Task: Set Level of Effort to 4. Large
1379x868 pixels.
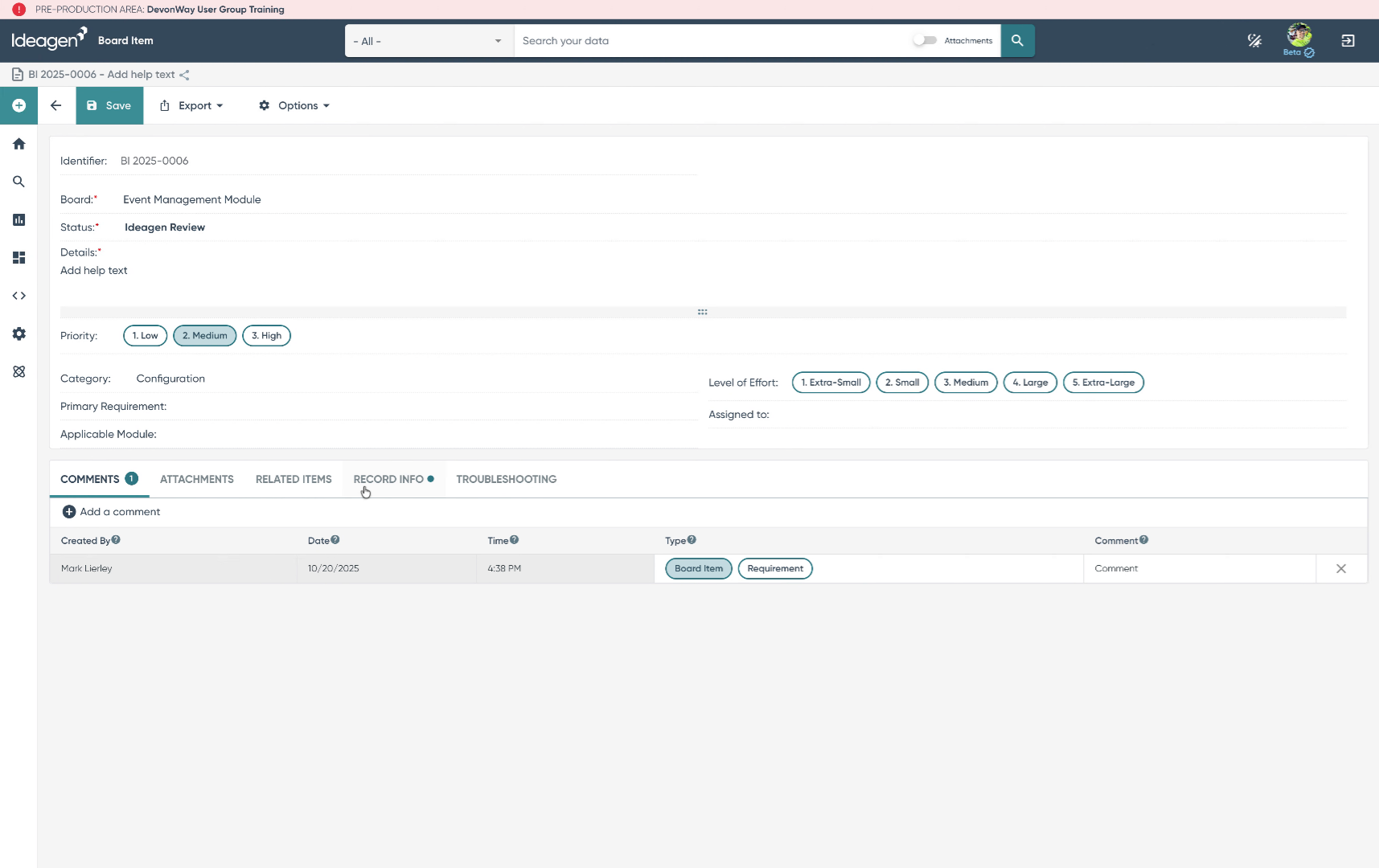Action: tap(1030, 383)
